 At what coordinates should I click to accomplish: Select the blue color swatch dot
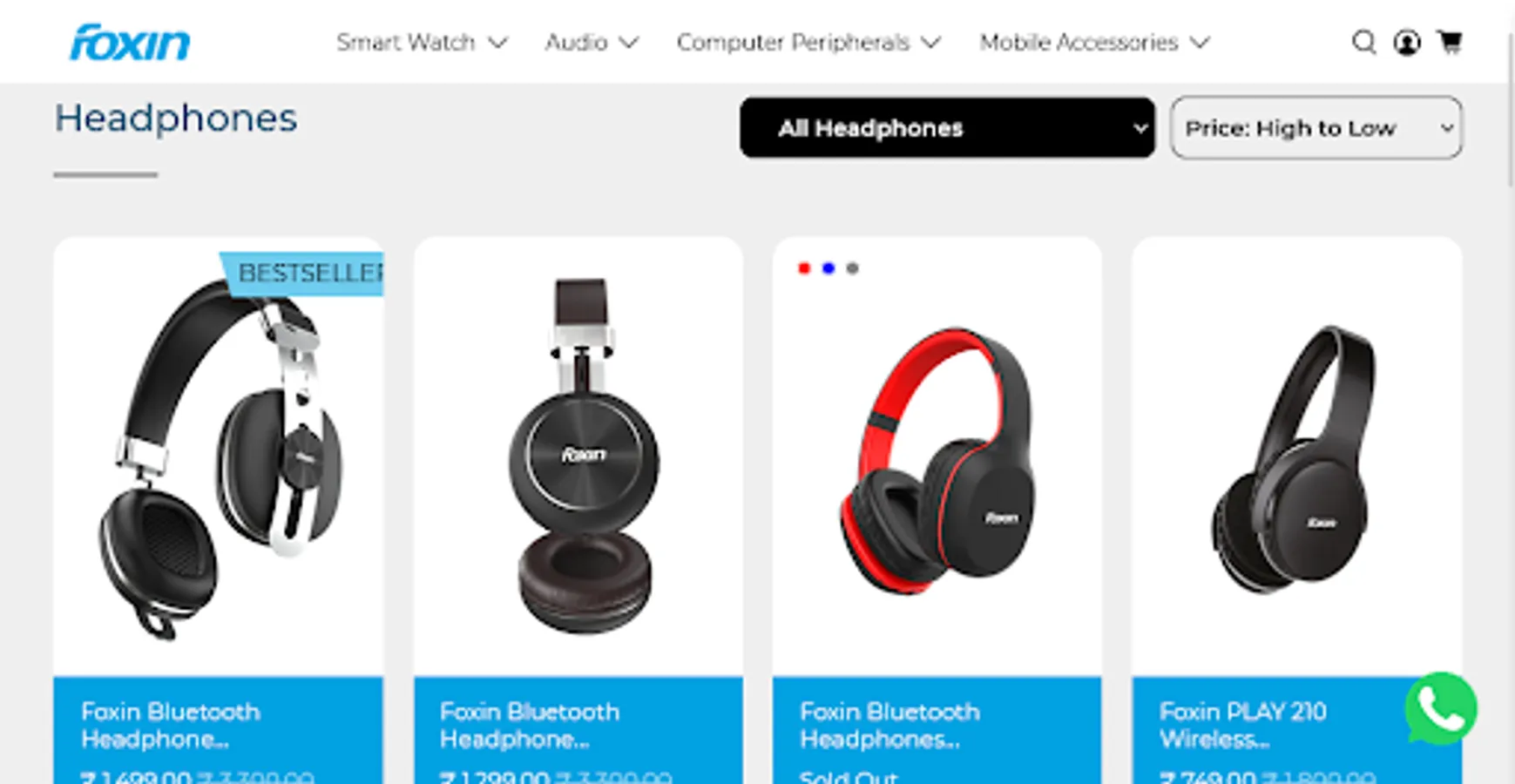coord(829,268)
